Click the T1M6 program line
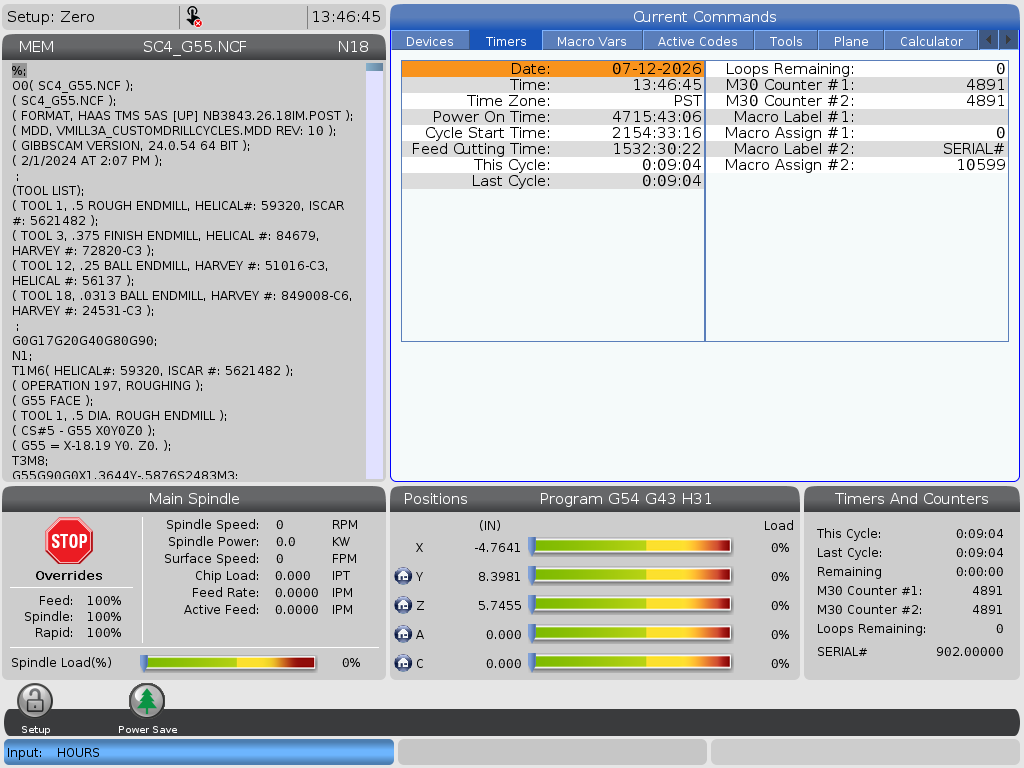This screenshot has height=768, width=1024. tap(153, 370)
